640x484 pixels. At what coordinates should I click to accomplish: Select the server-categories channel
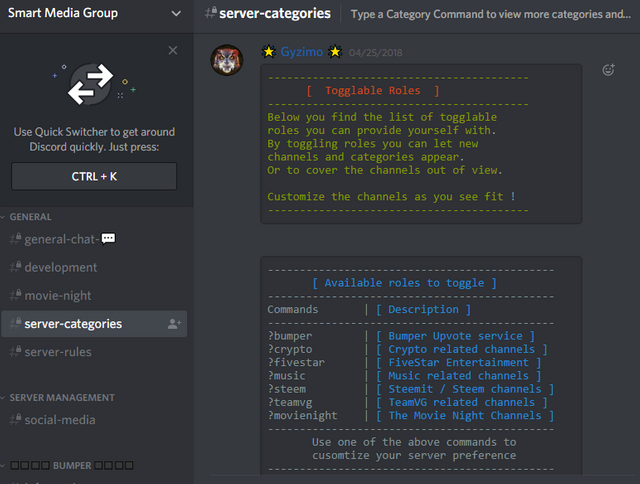coord(73,324)
